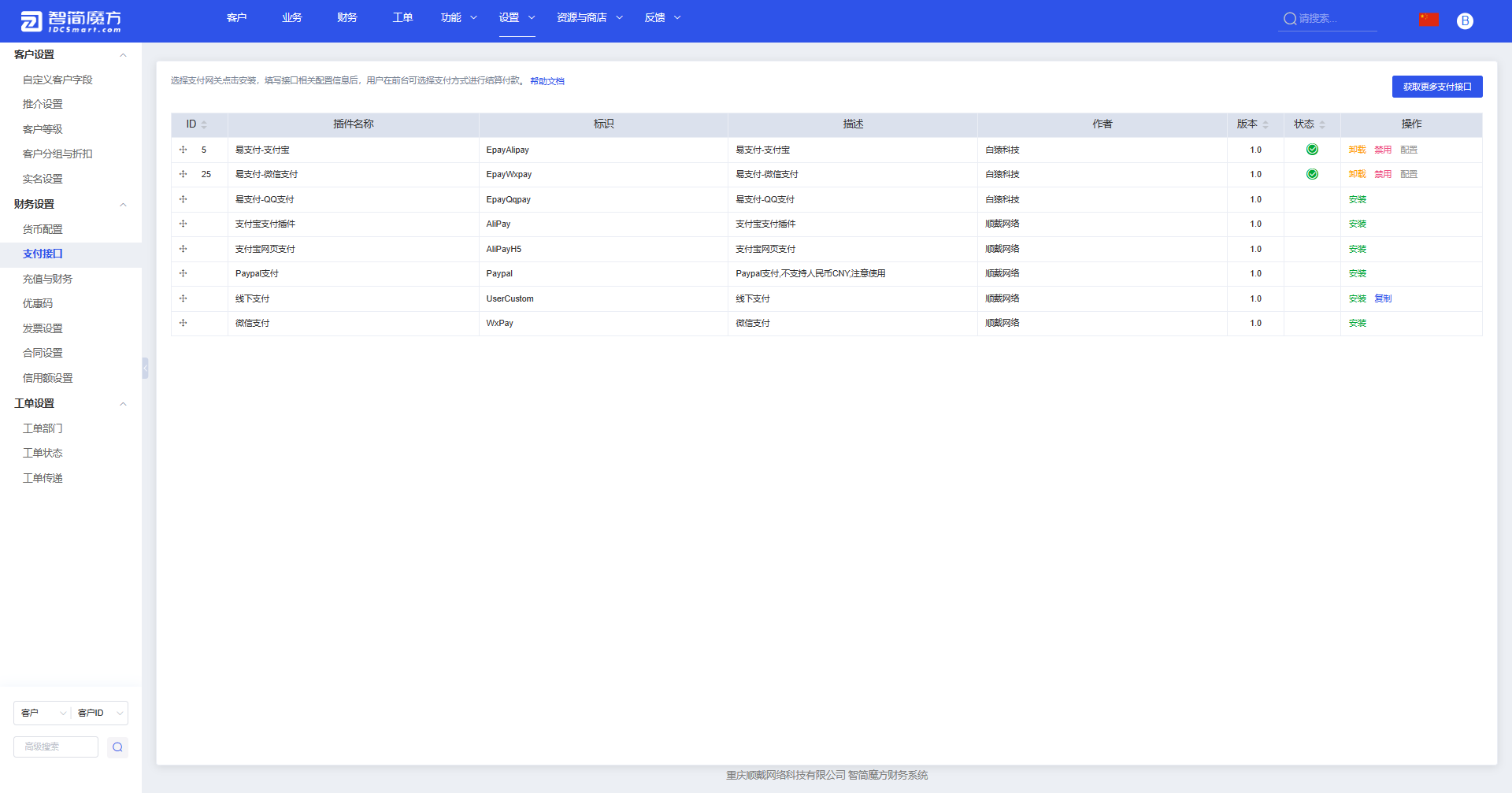
Task: Open the 设置 dropdown menu
Action: click(517, 17)
